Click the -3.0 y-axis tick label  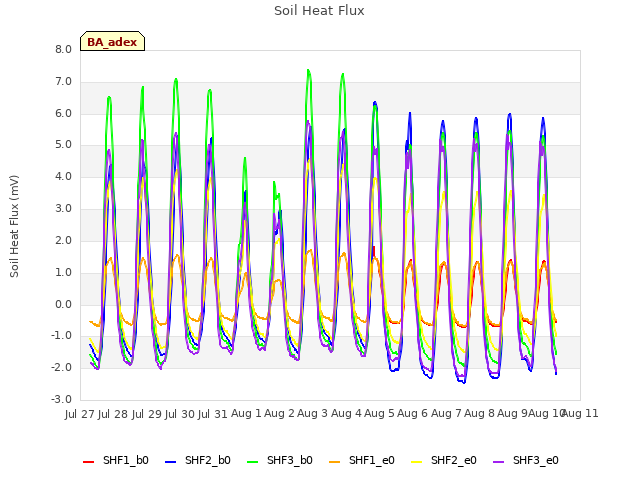(62, 399)
